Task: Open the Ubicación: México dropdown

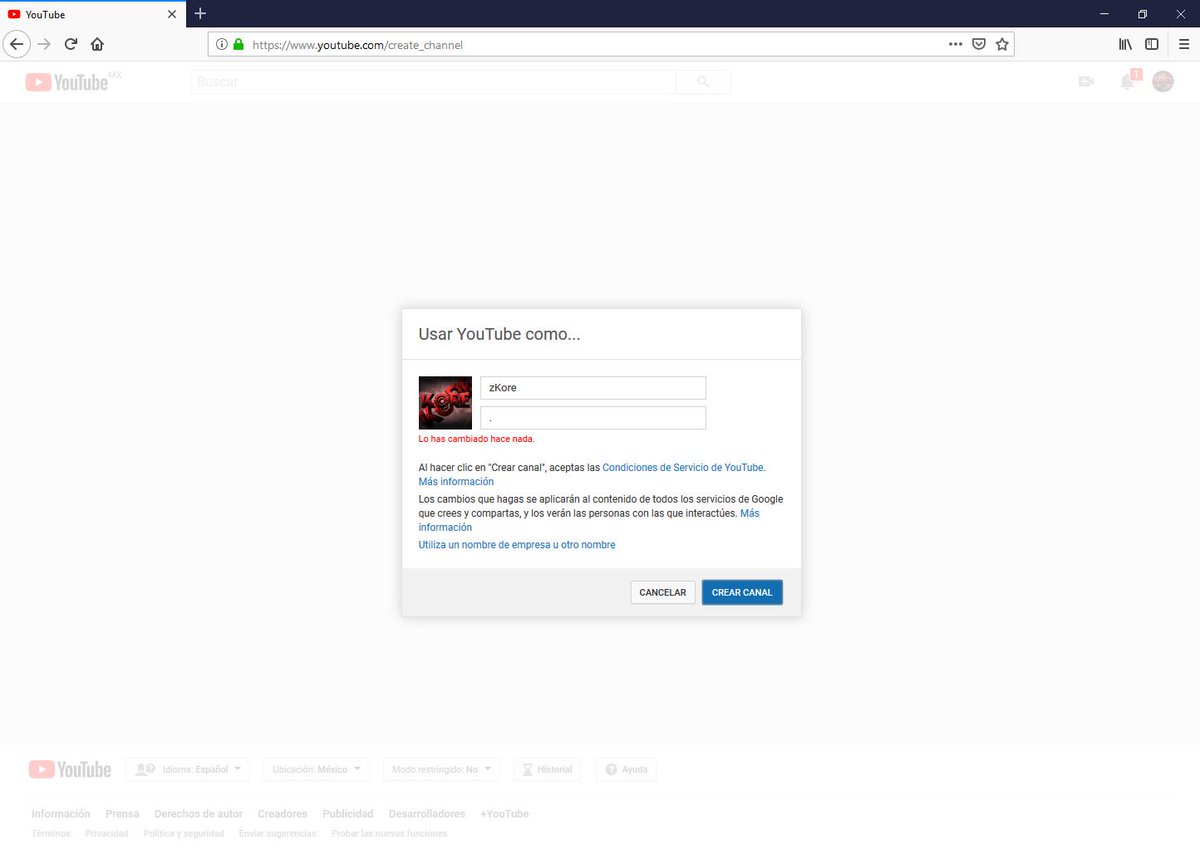Action: click(317, 769)
